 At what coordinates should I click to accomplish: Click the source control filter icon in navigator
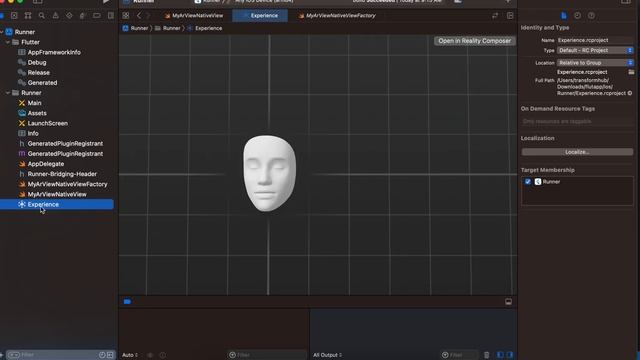[x=110, y=355]
